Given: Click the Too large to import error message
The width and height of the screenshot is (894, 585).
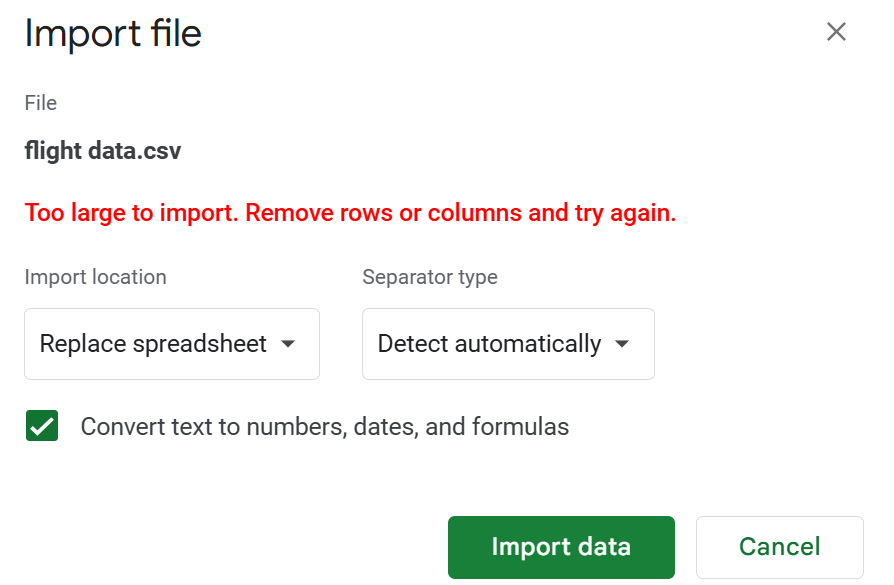Looking at the screenshot, I should point(350,213).
